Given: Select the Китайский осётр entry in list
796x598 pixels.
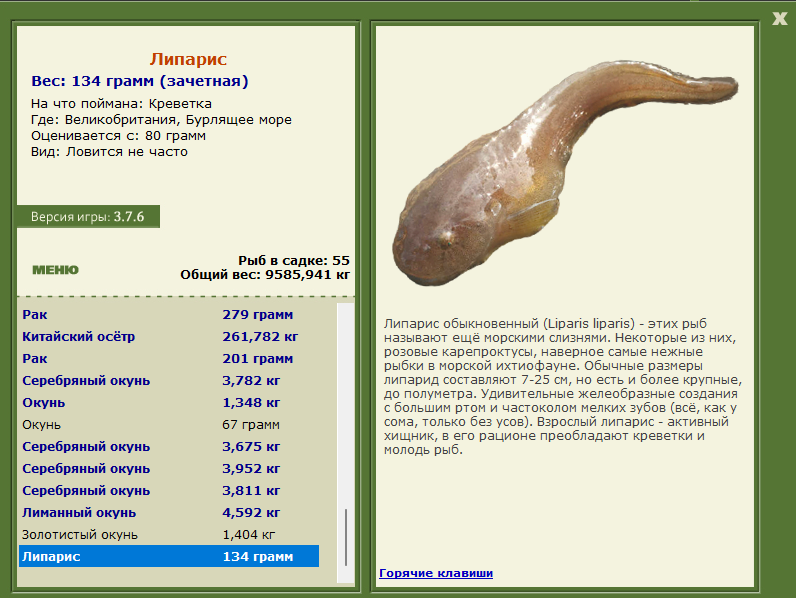Looking at the screenshot, I should click(x=169, y=337).
